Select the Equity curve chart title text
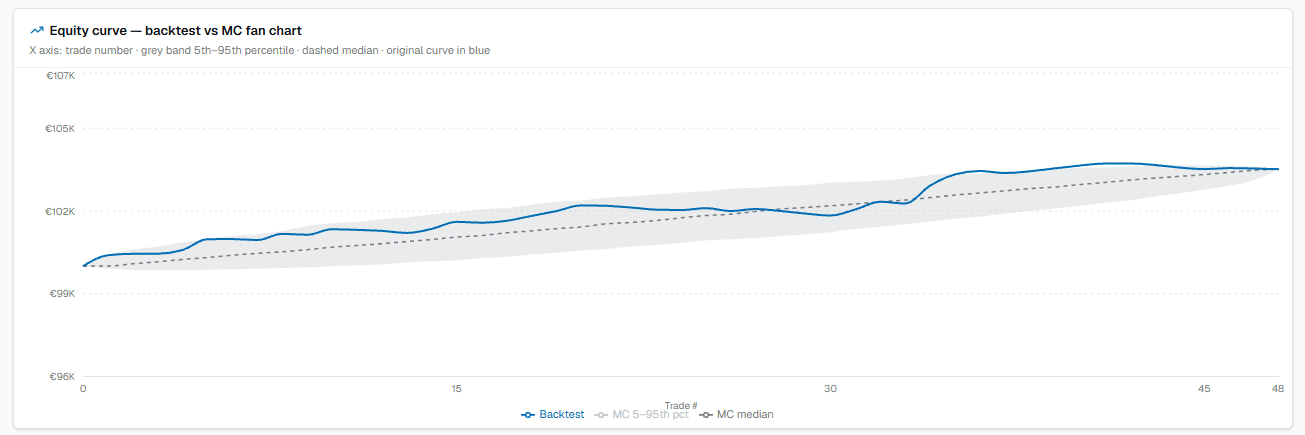The width and height of the screenshot is (1305, 435). [x=176, y=31]
